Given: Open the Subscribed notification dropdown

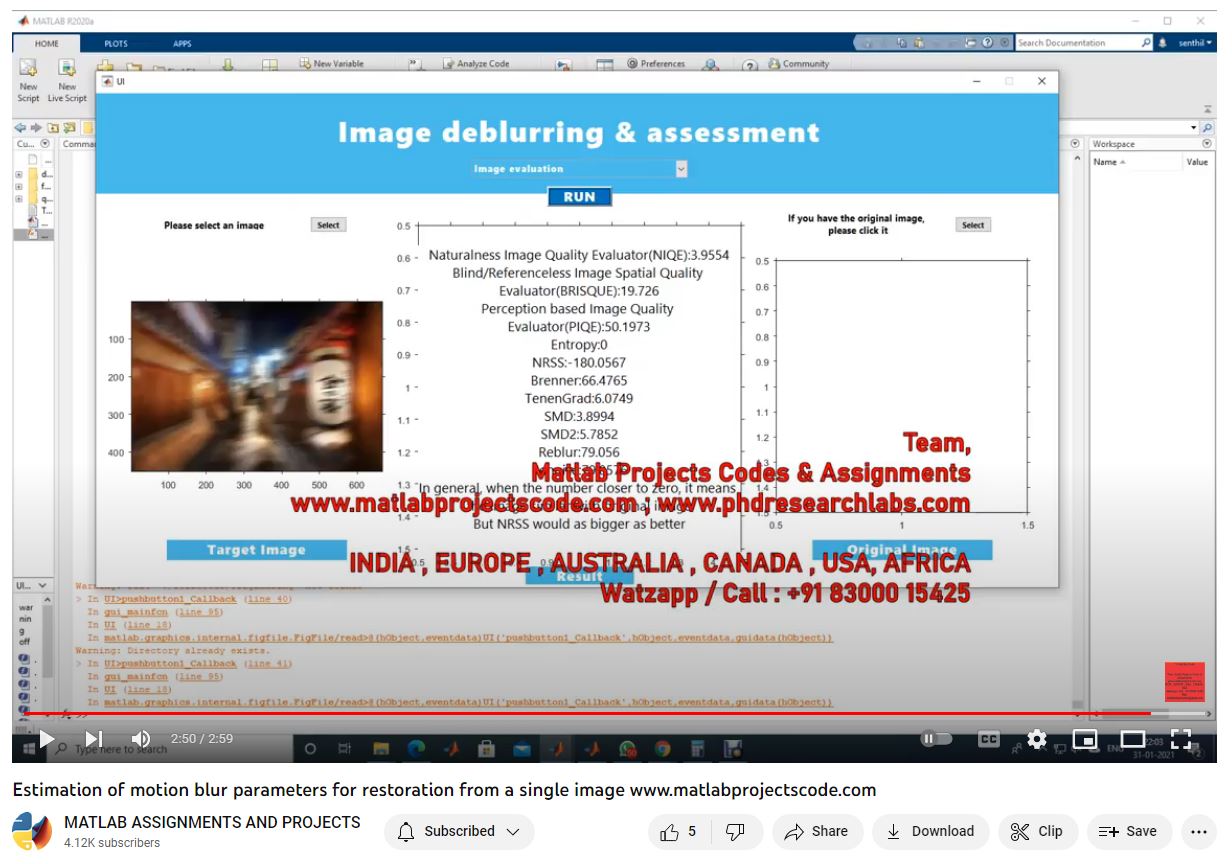Looking at the screenshot, I should tap(459, 831).
